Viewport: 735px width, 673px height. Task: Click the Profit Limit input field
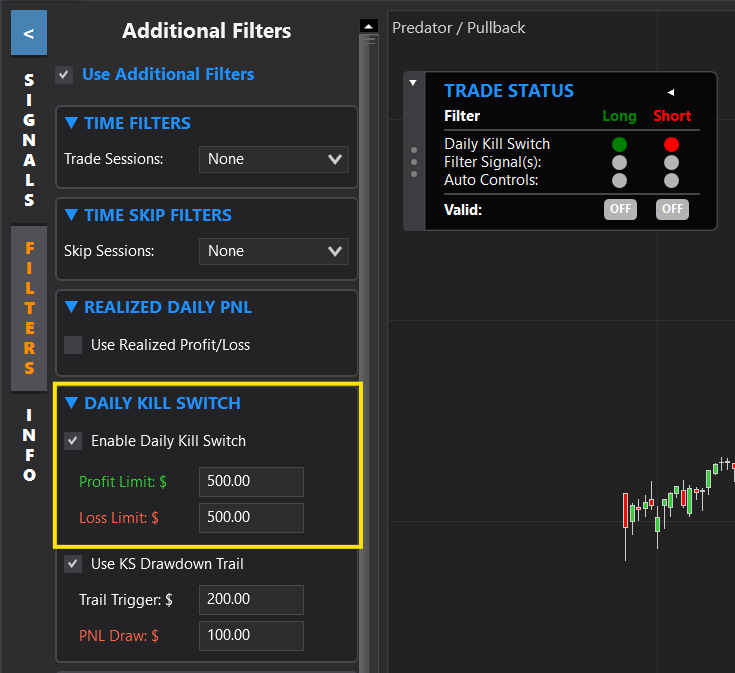click(251, 482)
